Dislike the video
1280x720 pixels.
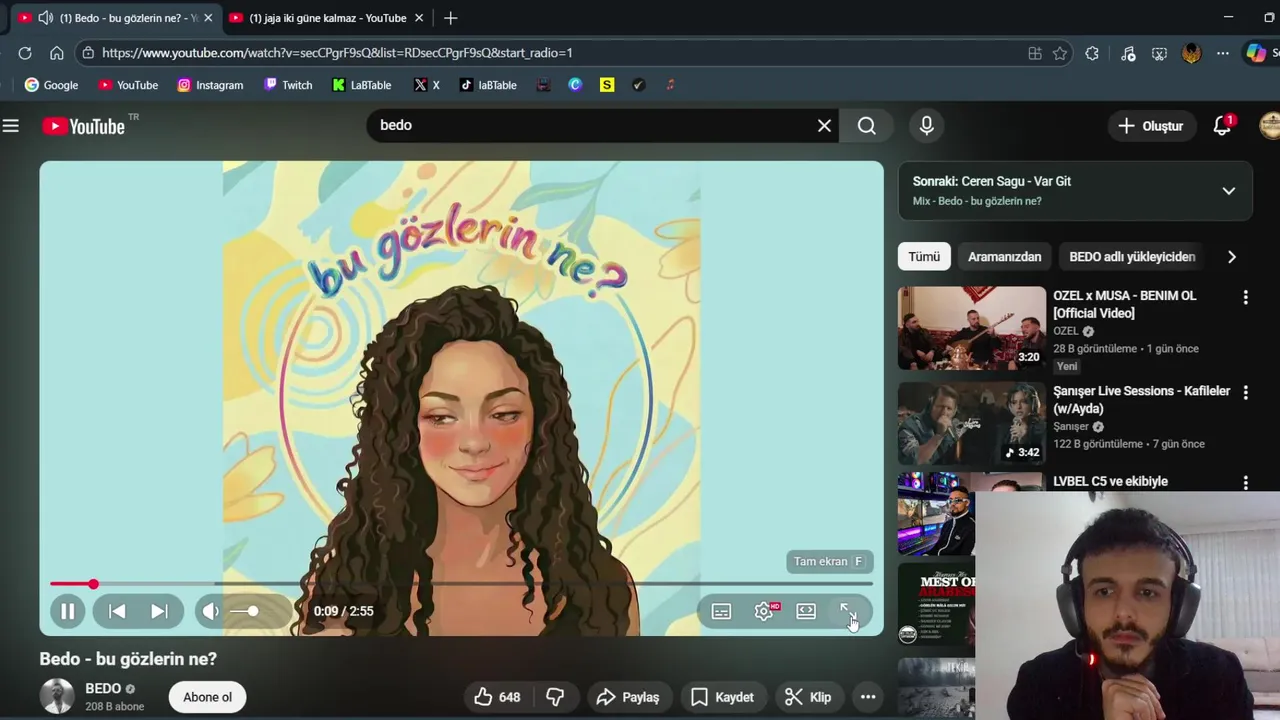tap(555, 697)
